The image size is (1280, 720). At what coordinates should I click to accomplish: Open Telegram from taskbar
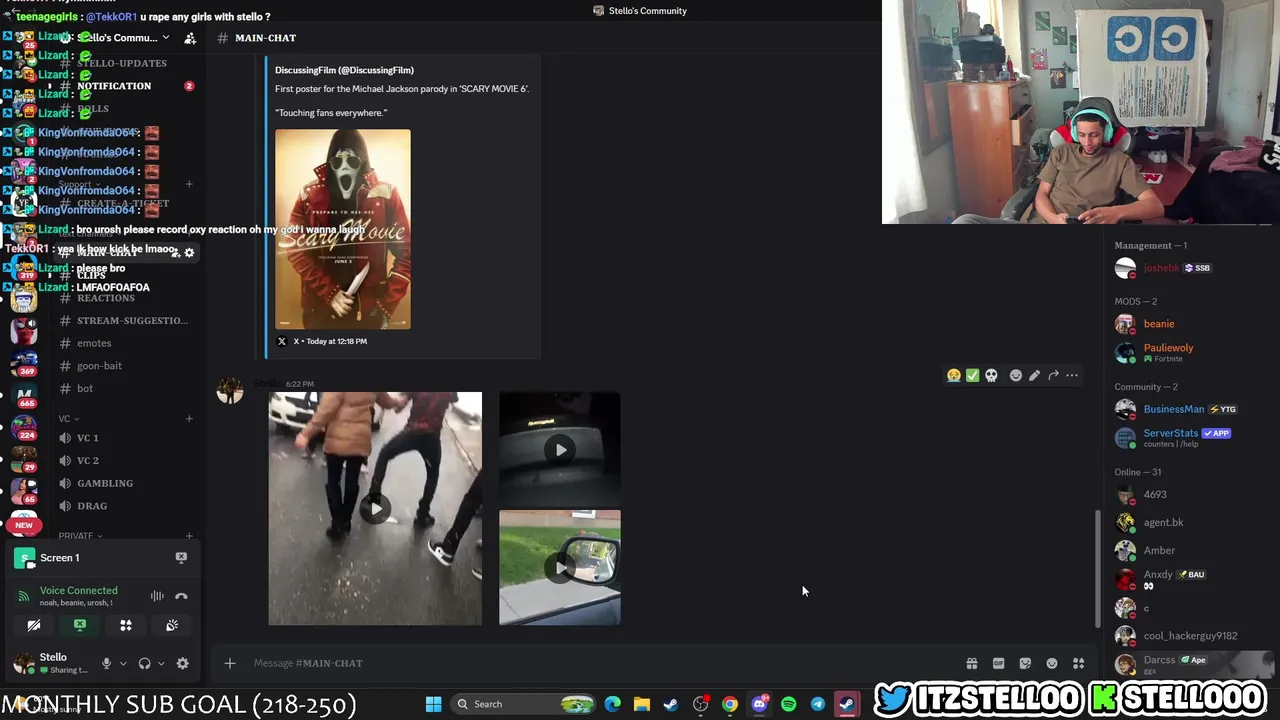818,704
